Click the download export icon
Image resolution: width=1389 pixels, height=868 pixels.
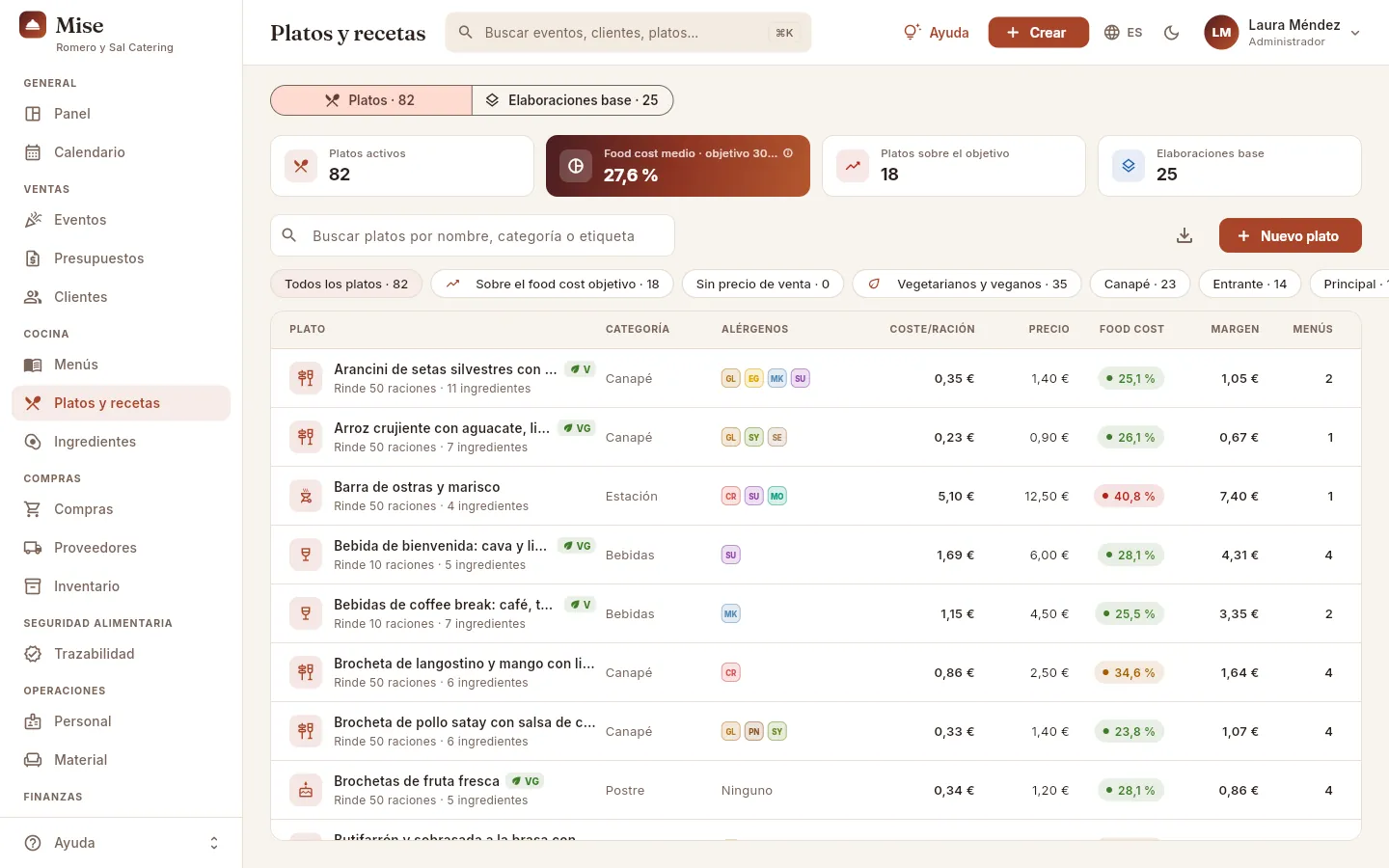[x=1185, y=235]
